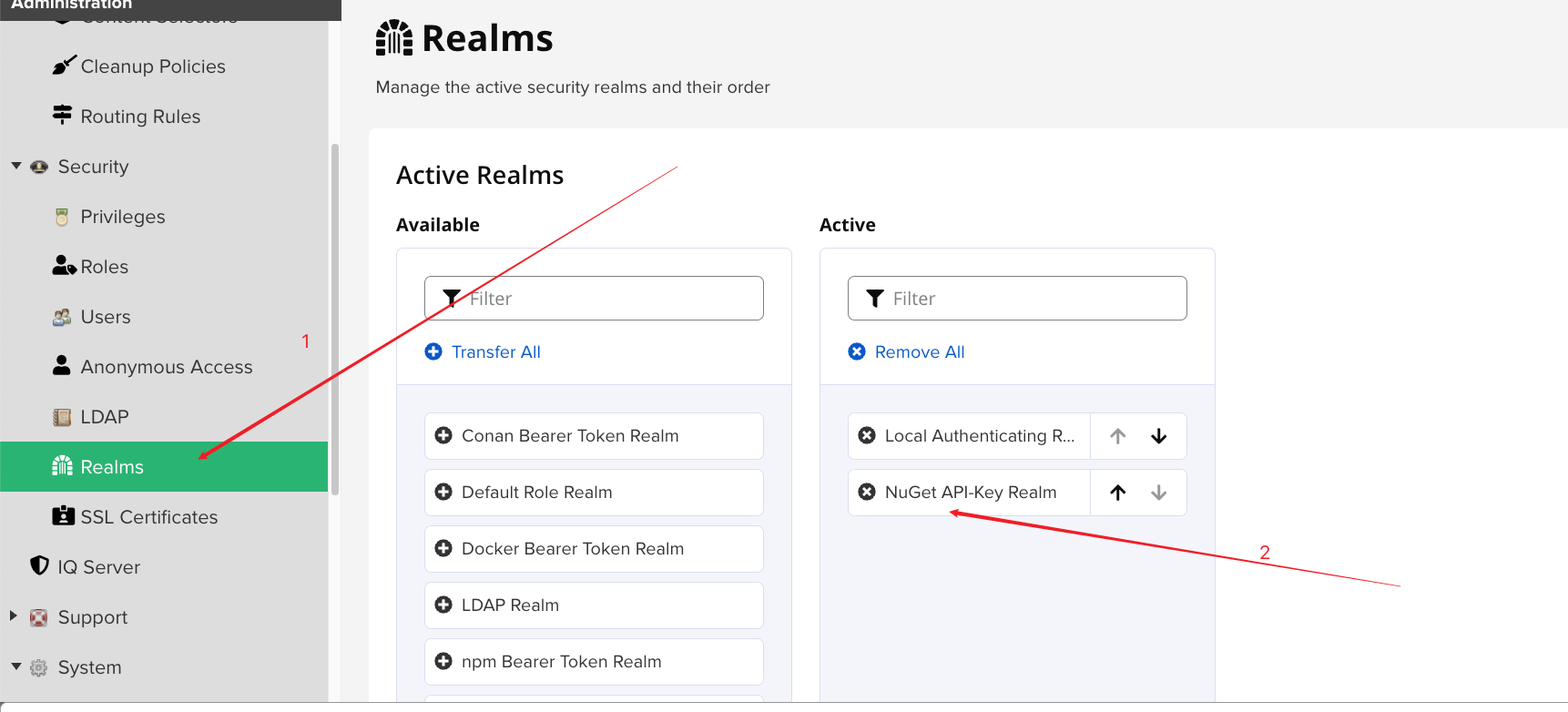
Task: Move NuGet API-Key Realm up
Action: pos(1118,493)
